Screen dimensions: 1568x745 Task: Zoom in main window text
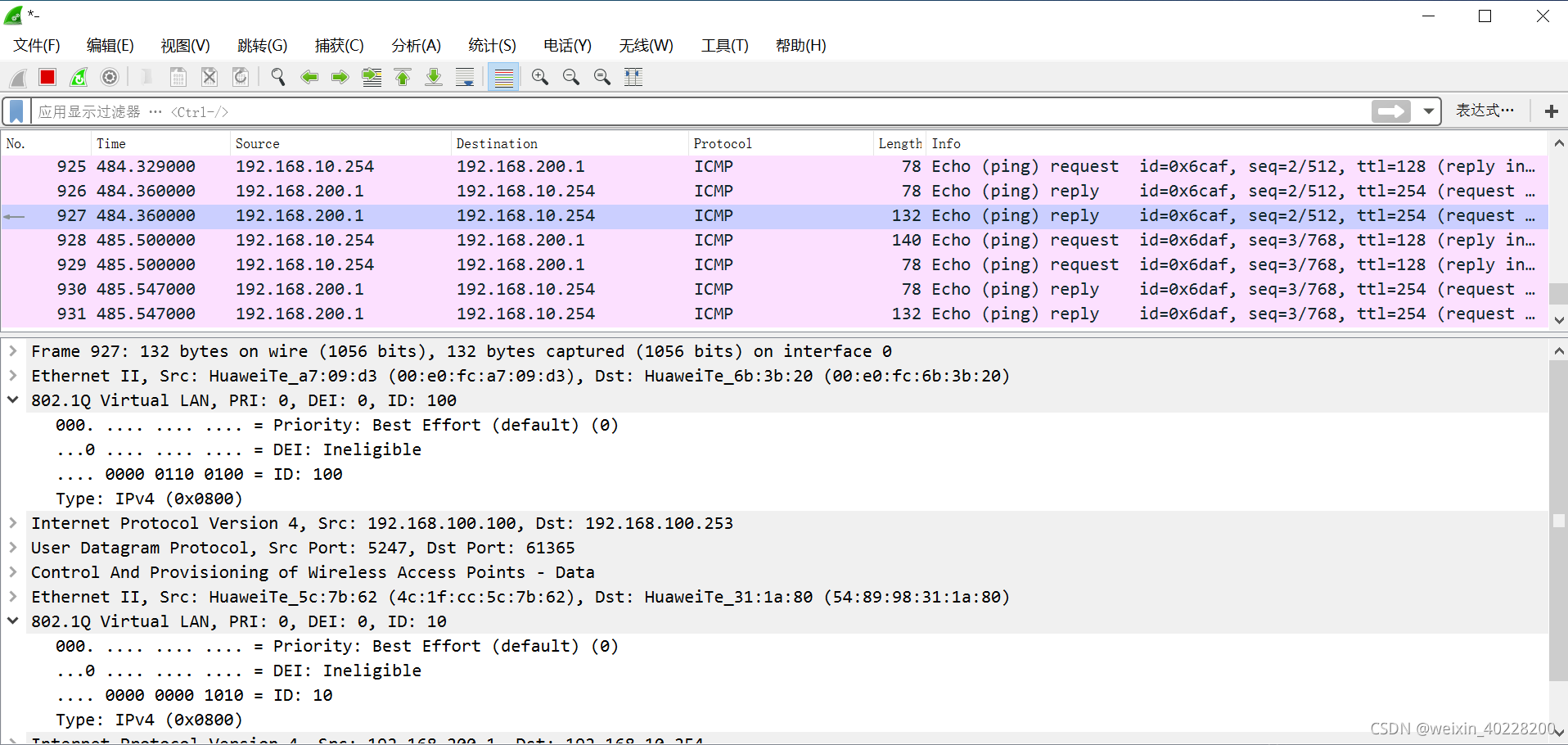tap(540, 77)
